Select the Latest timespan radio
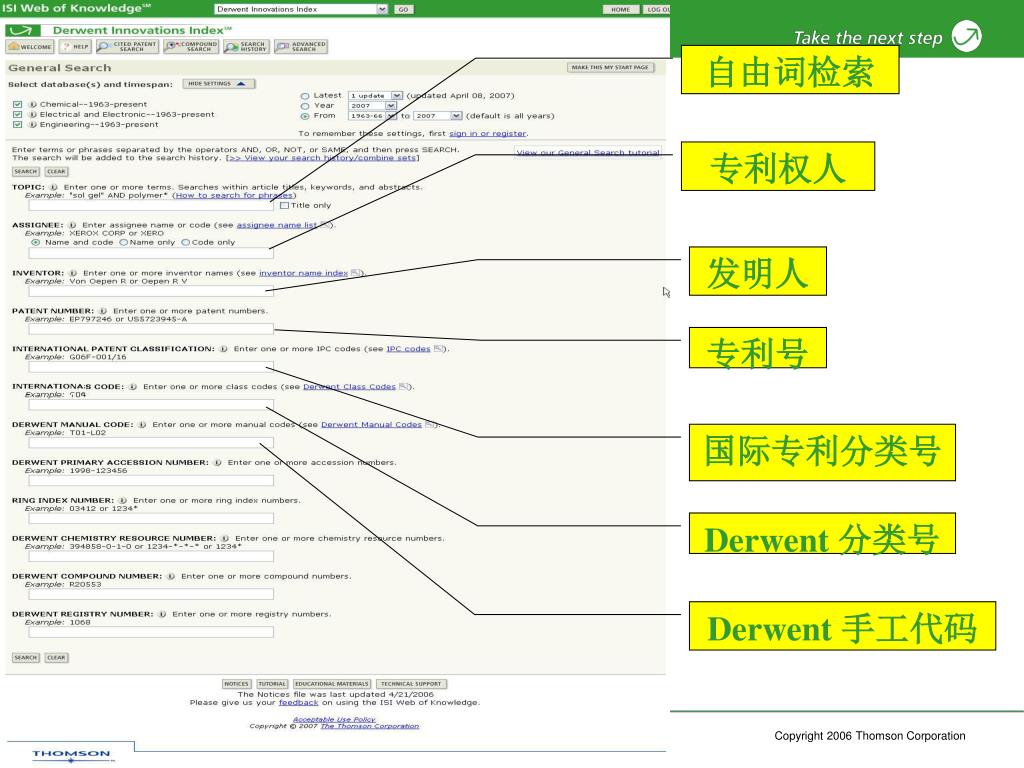 pyautogui.click(x=304, y=96)
